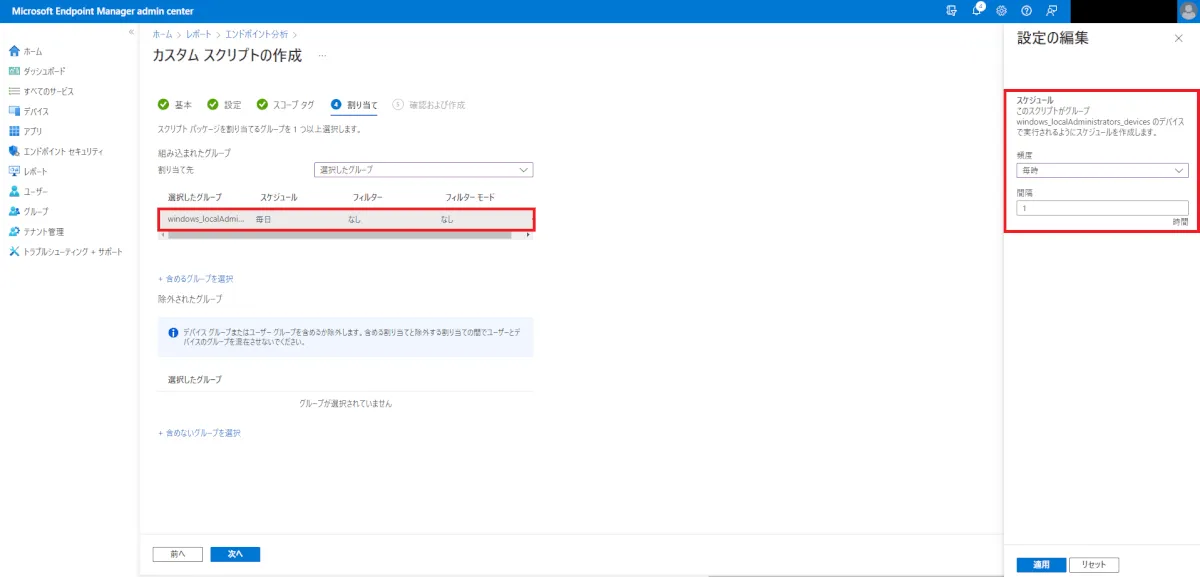
Task: Expand the 頻度 frequency dropdown
Action: coord(1101,171)
